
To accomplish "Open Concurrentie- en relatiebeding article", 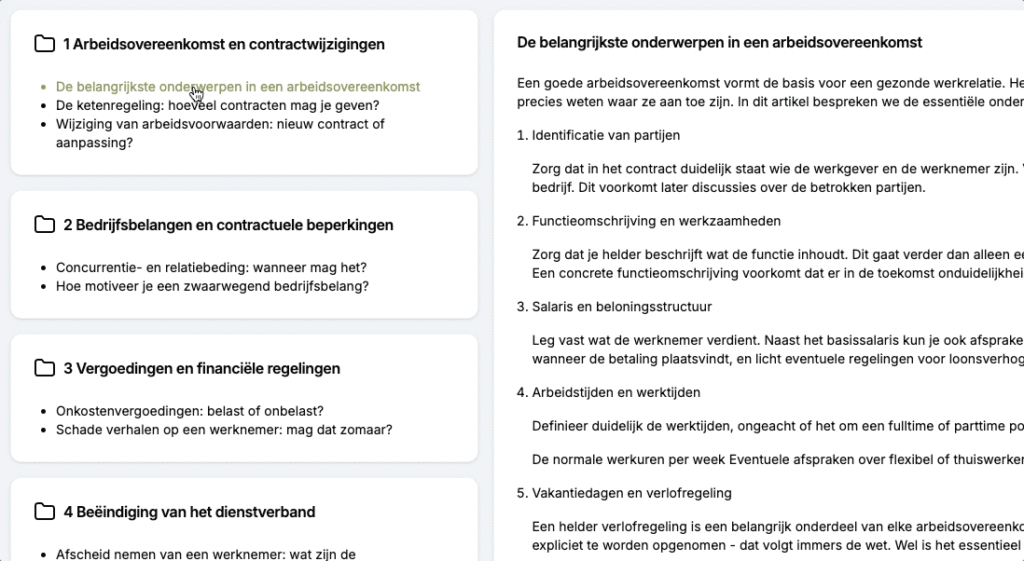I will (211, 267).
